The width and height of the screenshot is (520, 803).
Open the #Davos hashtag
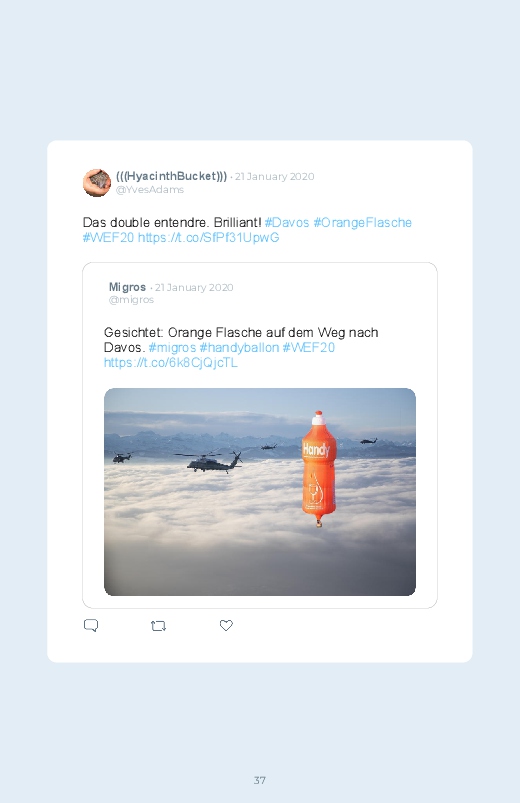click(x=287, y=223)
